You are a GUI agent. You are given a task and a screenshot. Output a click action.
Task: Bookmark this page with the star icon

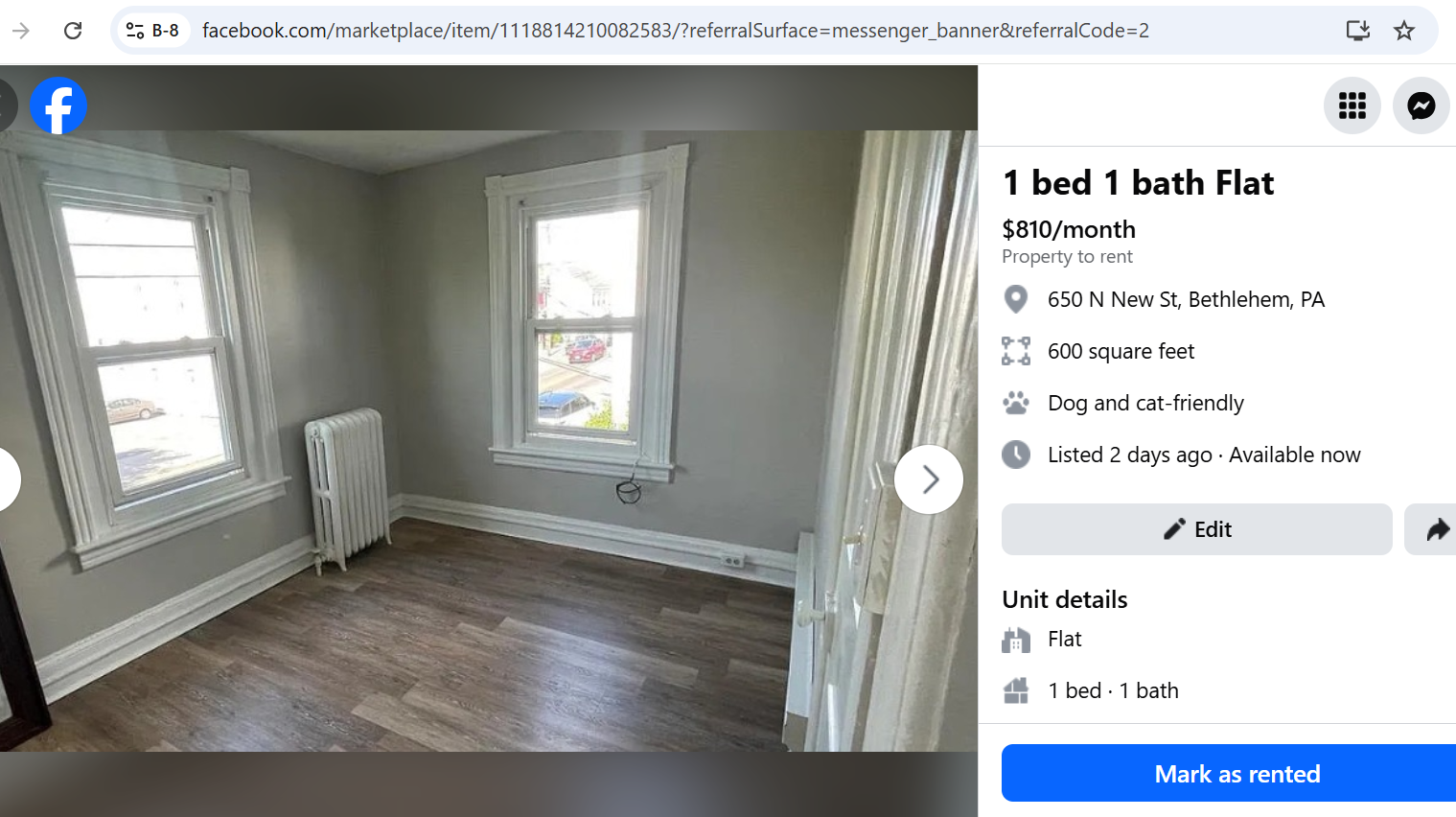(1403, 31)
